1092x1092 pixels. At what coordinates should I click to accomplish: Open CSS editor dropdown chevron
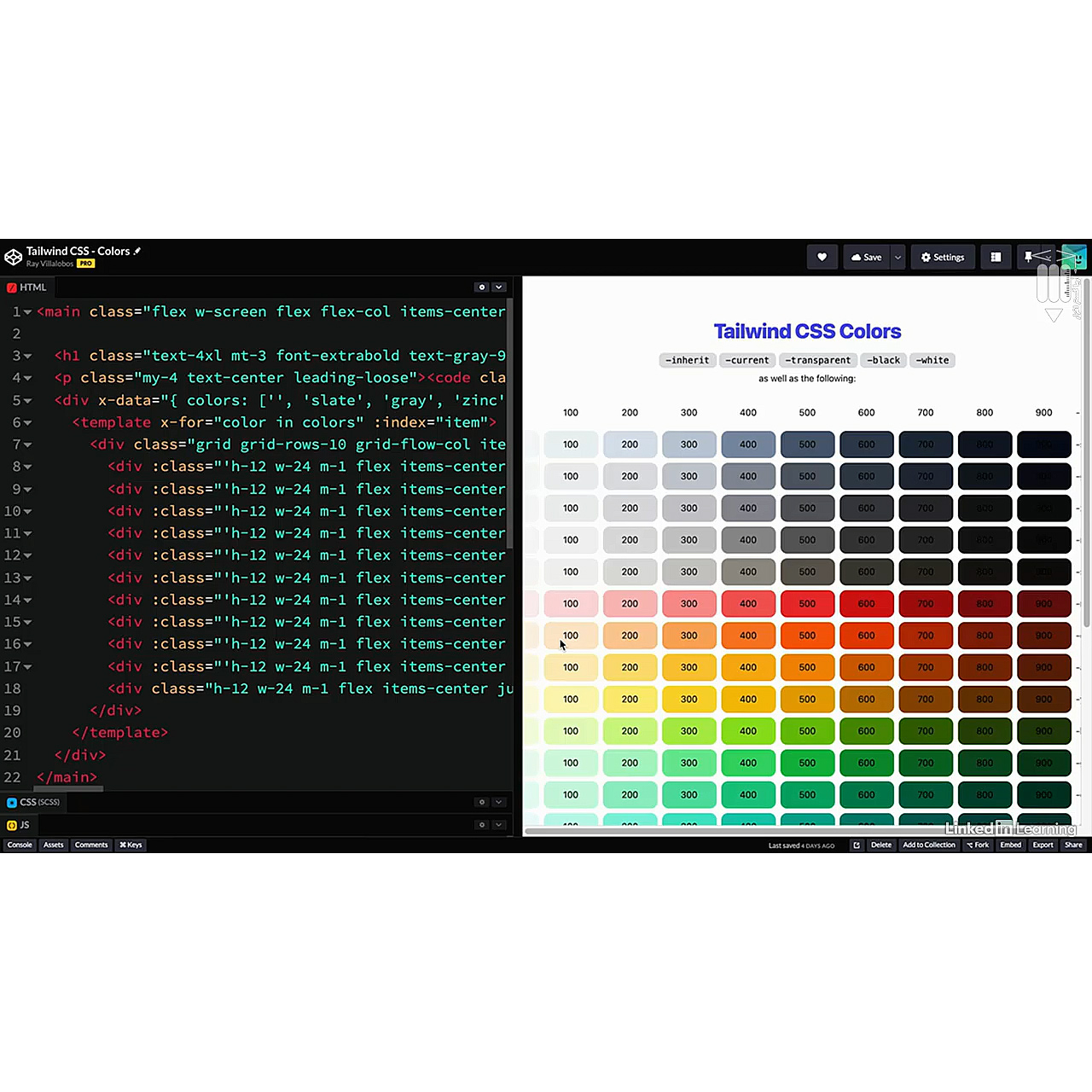point(499,802)
